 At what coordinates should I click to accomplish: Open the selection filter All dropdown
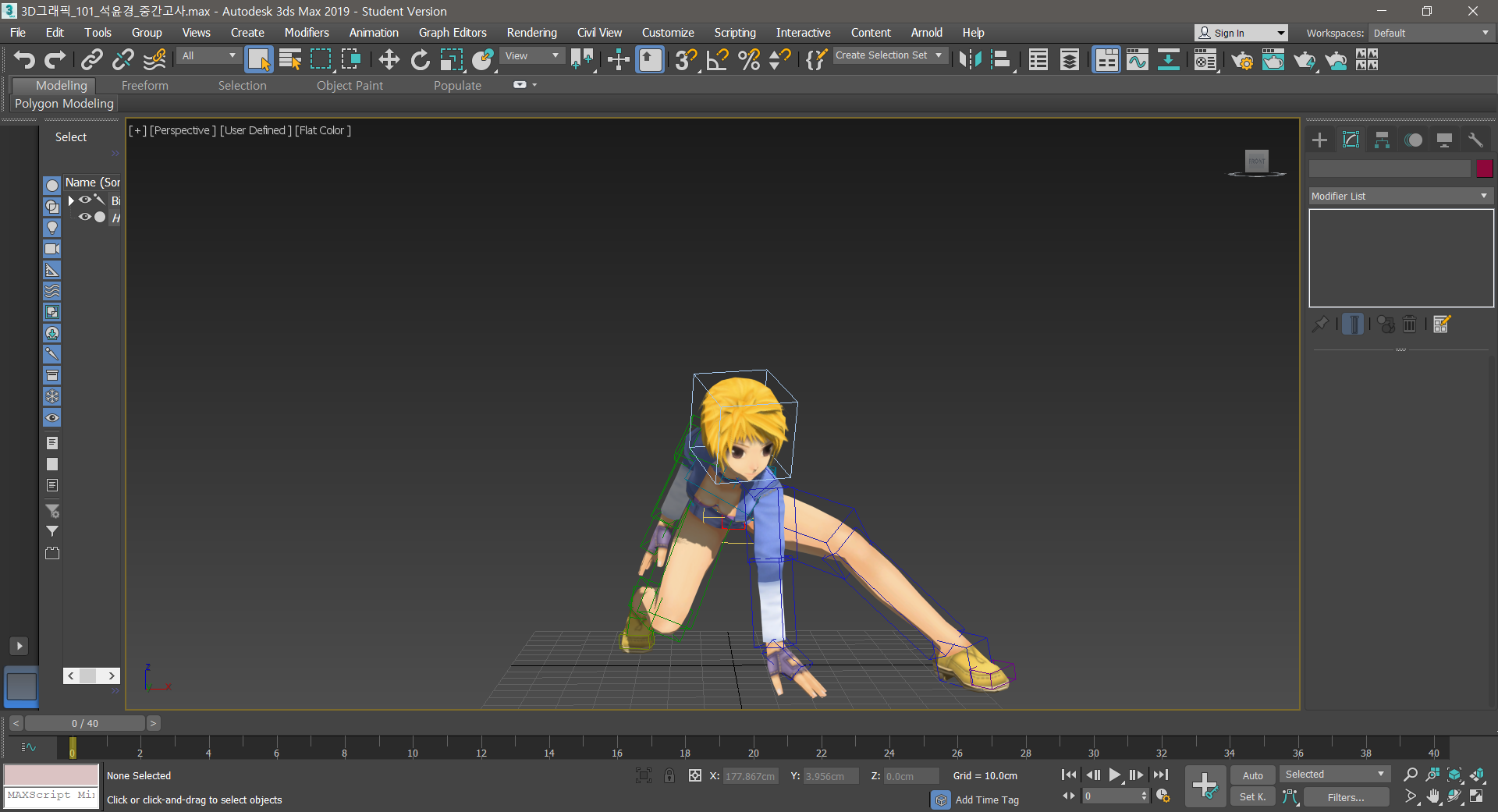(x=208, y=56)
